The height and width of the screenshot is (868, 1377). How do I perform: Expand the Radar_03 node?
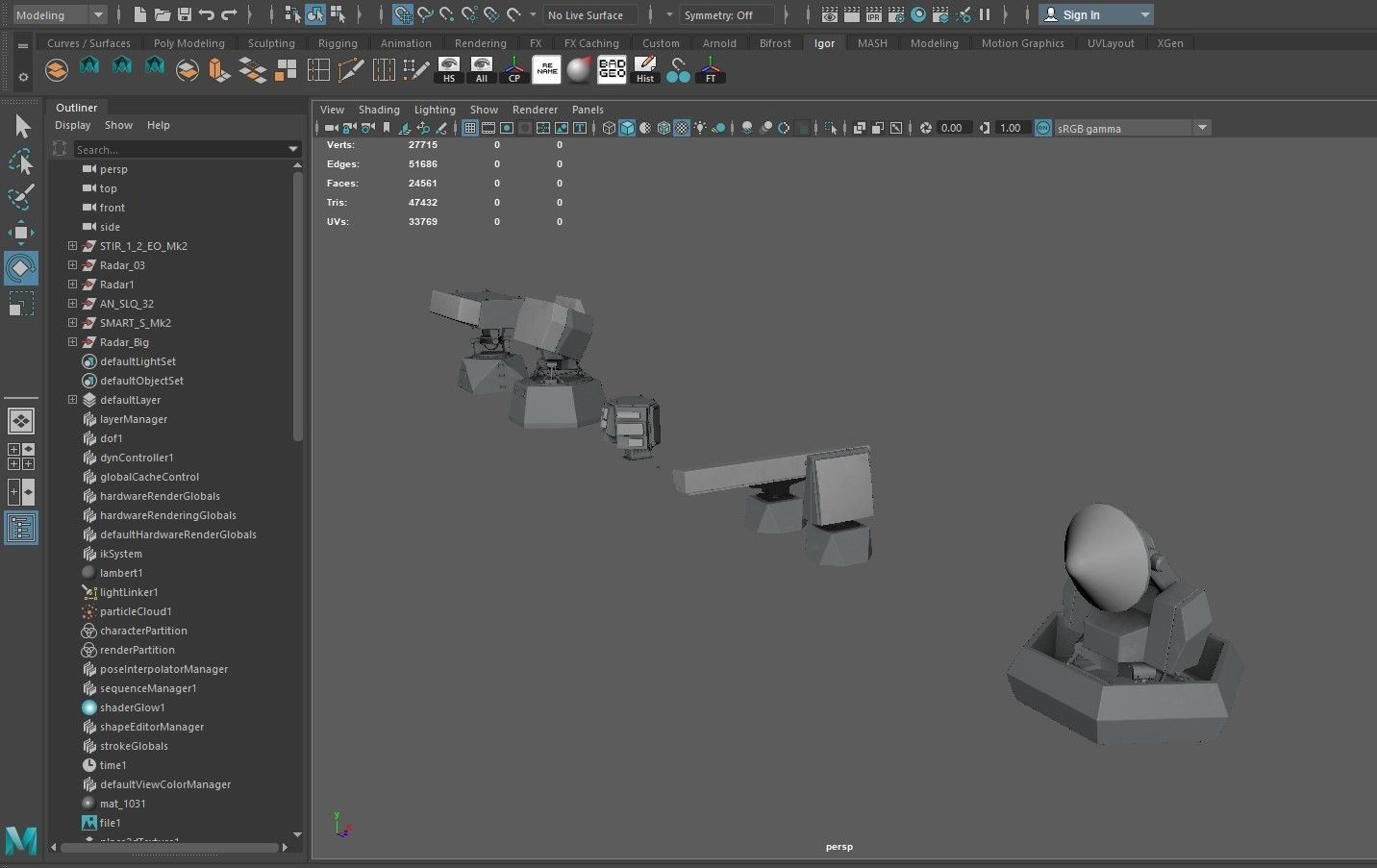point(72,265)
